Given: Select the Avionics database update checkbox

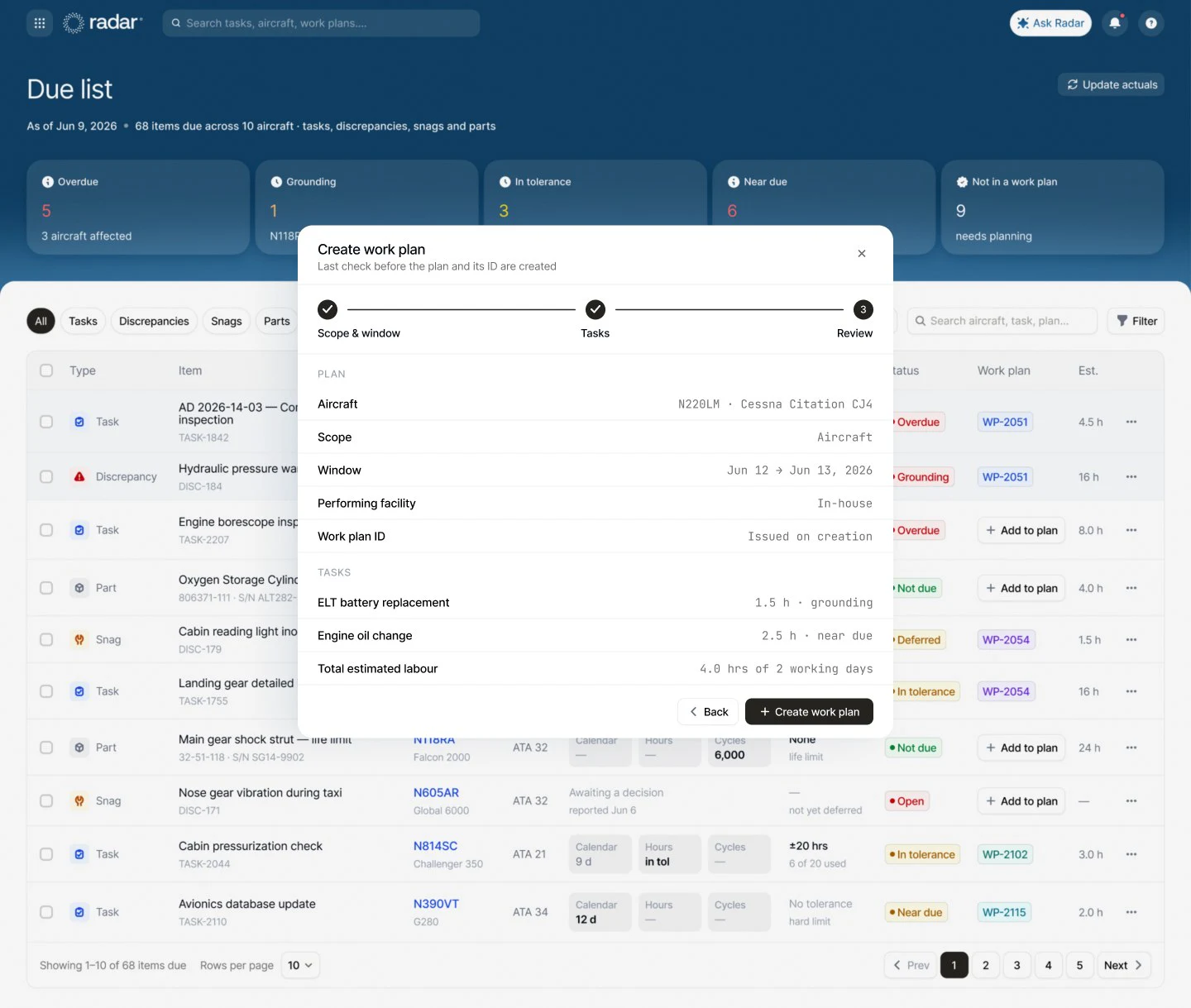Looking at the screenshot, I should (x=46, y=912).
